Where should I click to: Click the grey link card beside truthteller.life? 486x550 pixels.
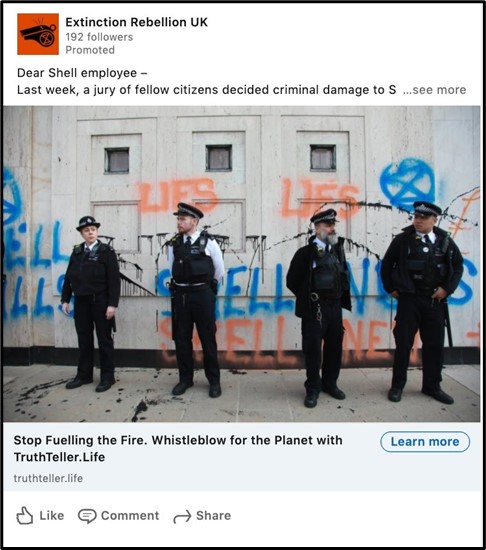pyautogui.click(x=242, y=456)
